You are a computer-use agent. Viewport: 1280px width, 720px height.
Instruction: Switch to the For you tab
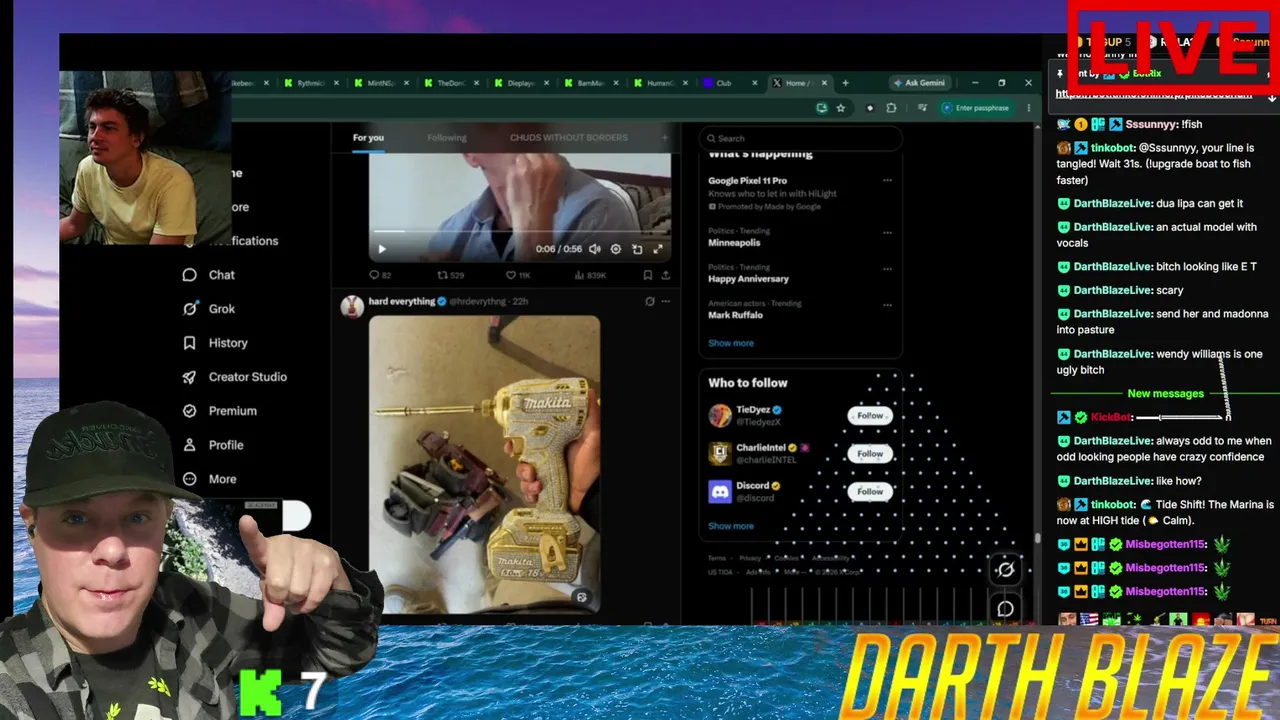point(368,138)
